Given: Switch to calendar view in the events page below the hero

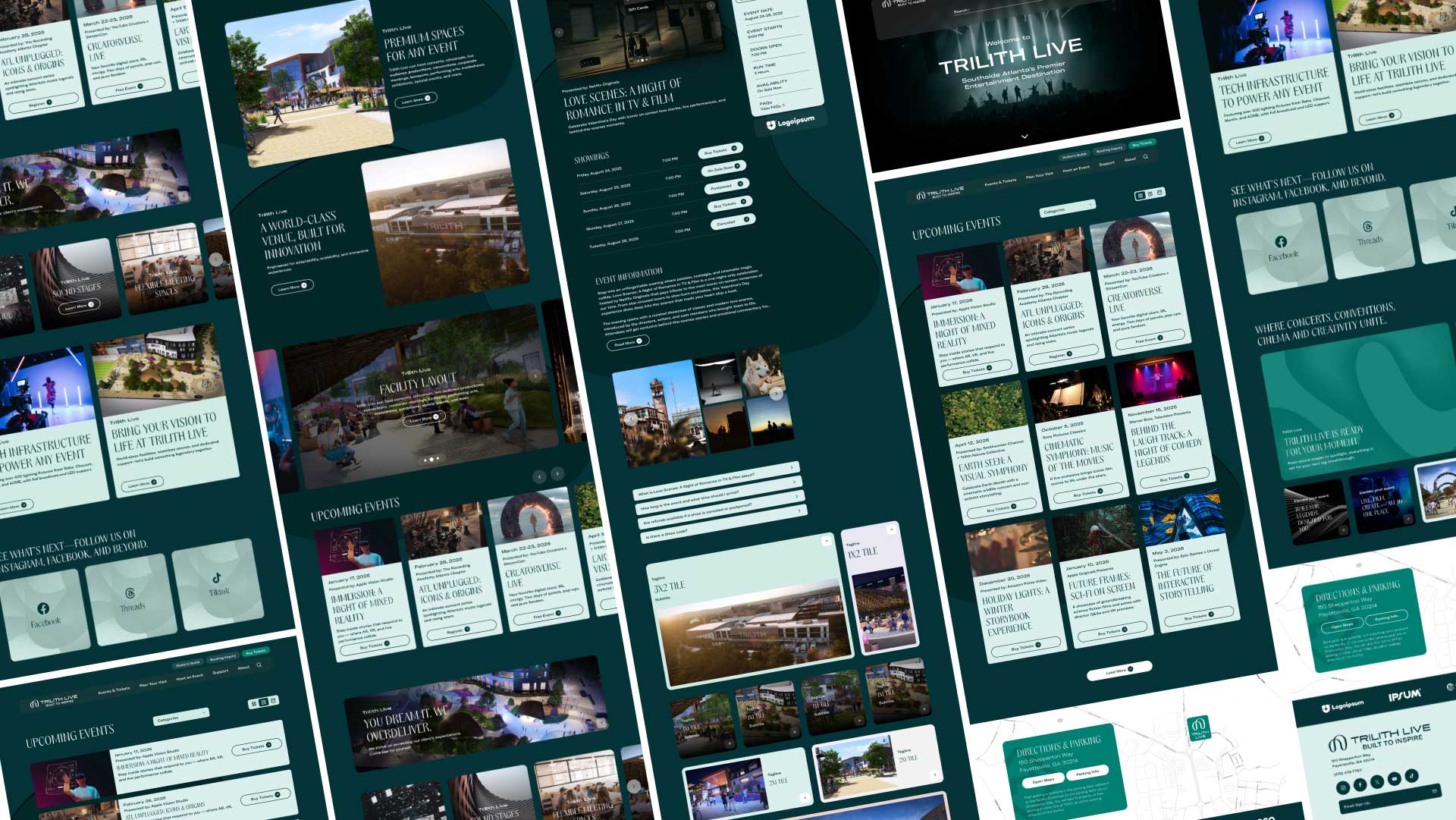Looking at the screenshot, I should point(1159,193).
